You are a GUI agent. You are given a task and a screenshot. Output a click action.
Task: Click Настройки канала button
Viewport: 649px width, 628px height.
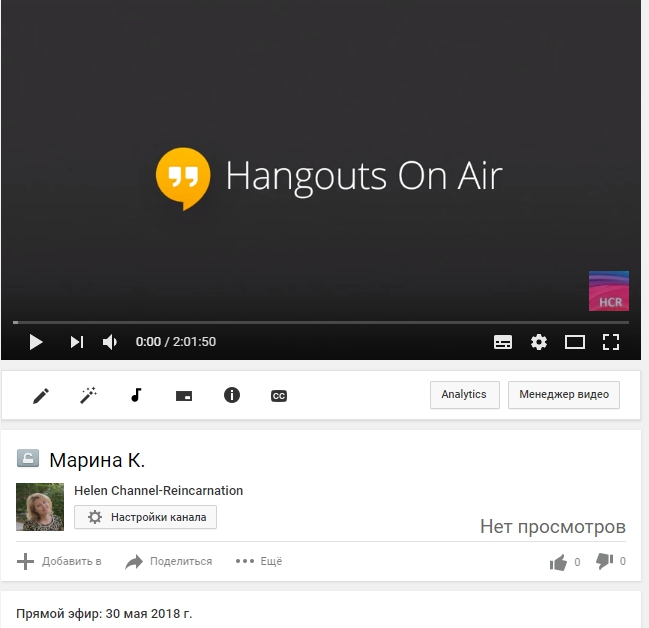click(x=146, y=517)
